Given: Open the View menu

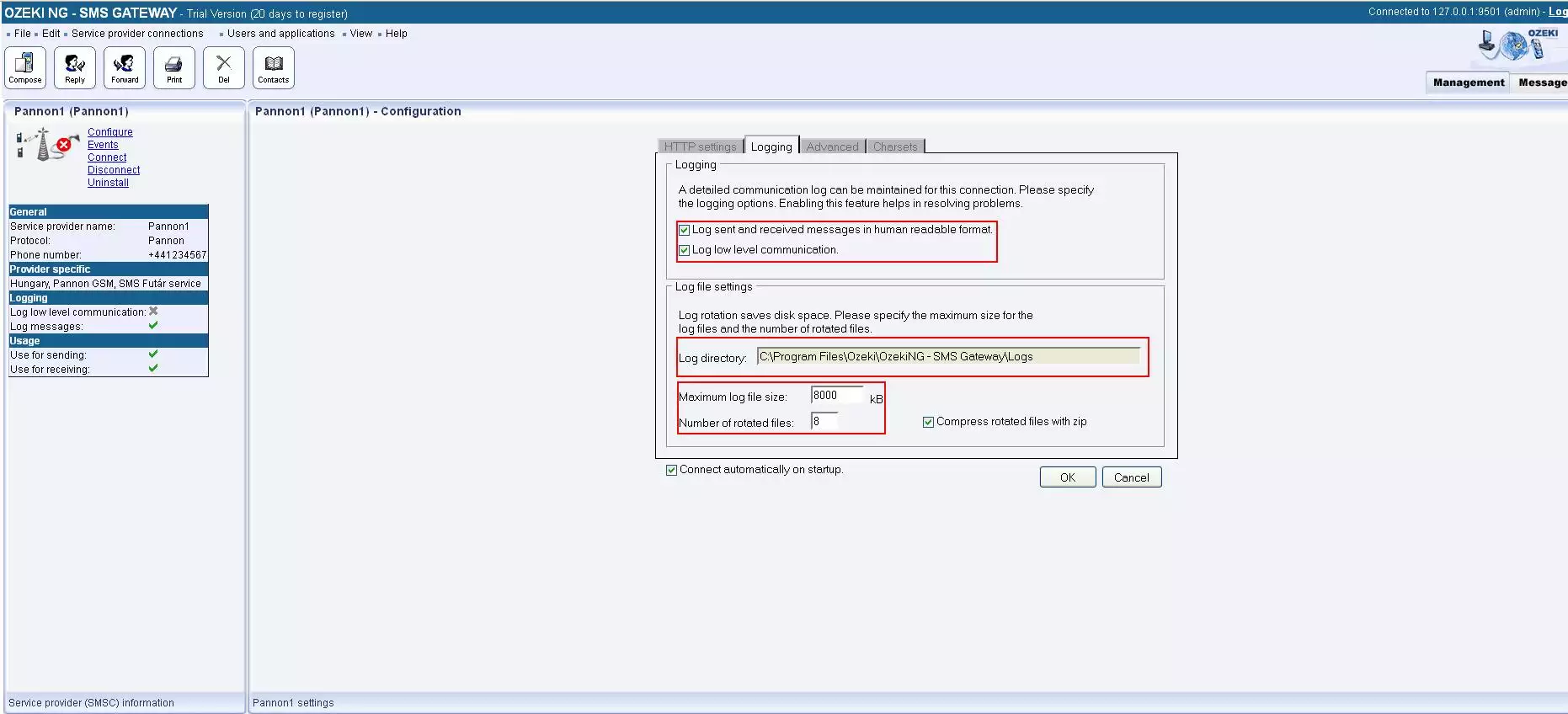Looking at the screenshot, I should pos(360,34).
